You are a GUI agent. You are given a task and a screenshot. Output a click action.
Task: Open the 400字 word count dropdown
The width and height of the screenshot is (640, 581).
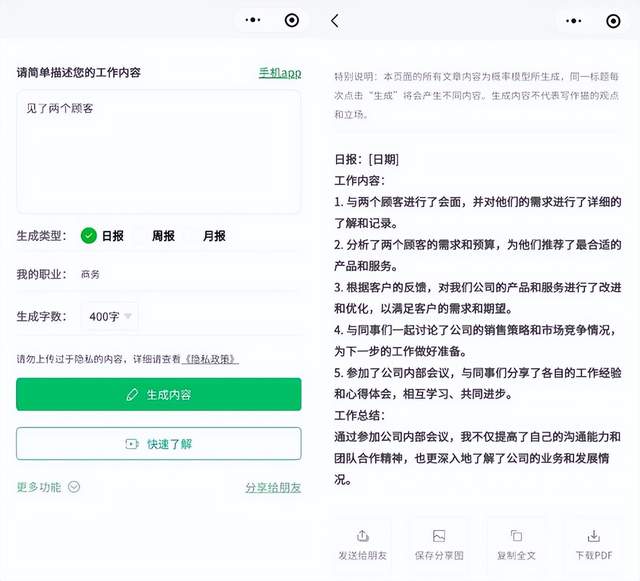[110, 316]
